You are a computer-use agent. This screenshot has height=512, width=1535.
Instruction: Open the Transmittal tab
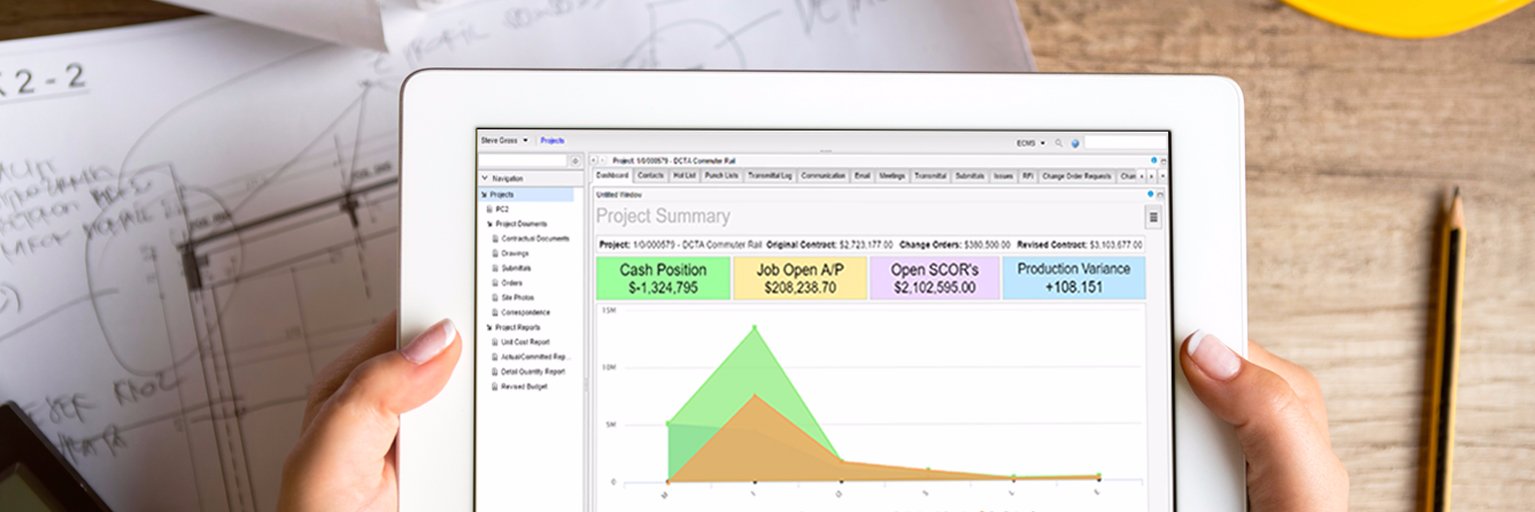pos(930,176)
